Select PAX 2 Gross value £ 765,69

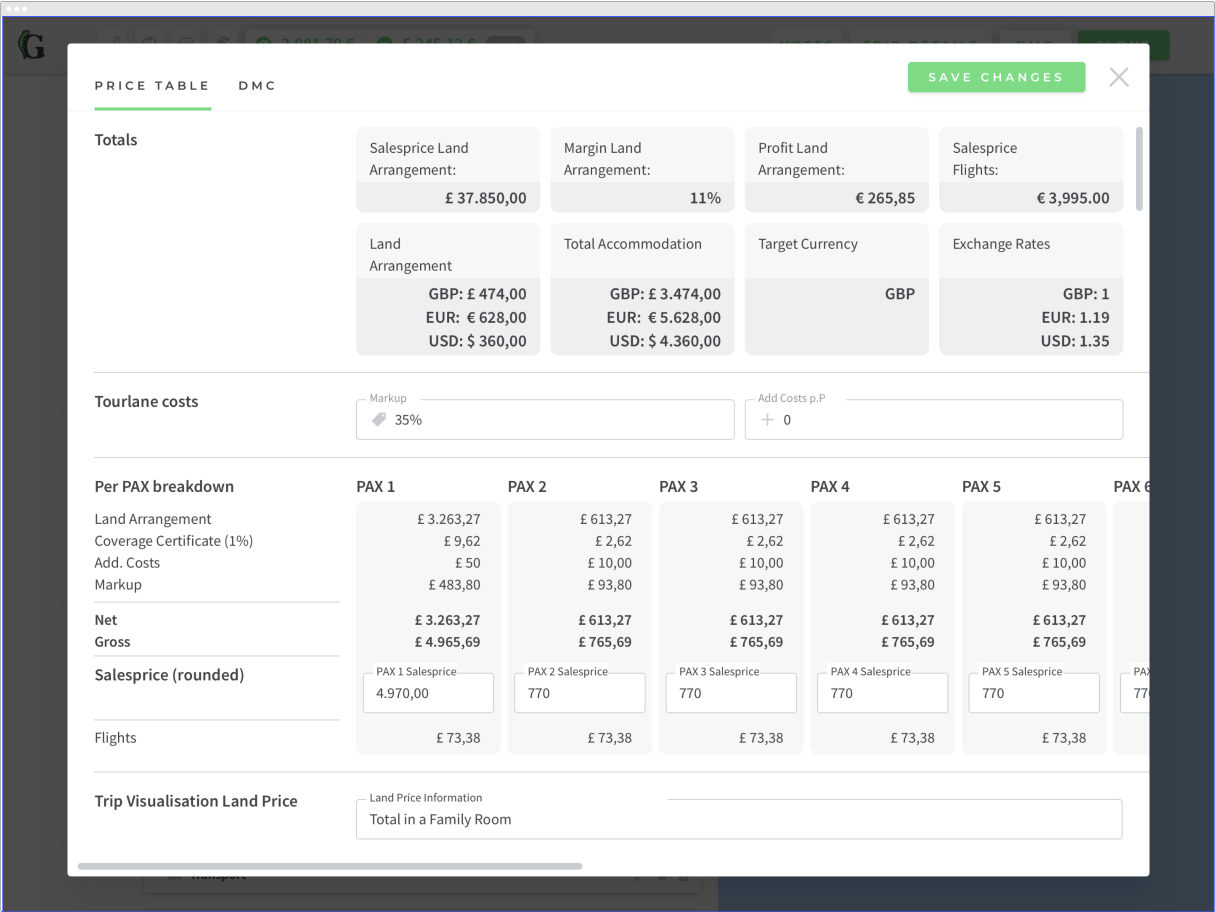click(605, 642)
